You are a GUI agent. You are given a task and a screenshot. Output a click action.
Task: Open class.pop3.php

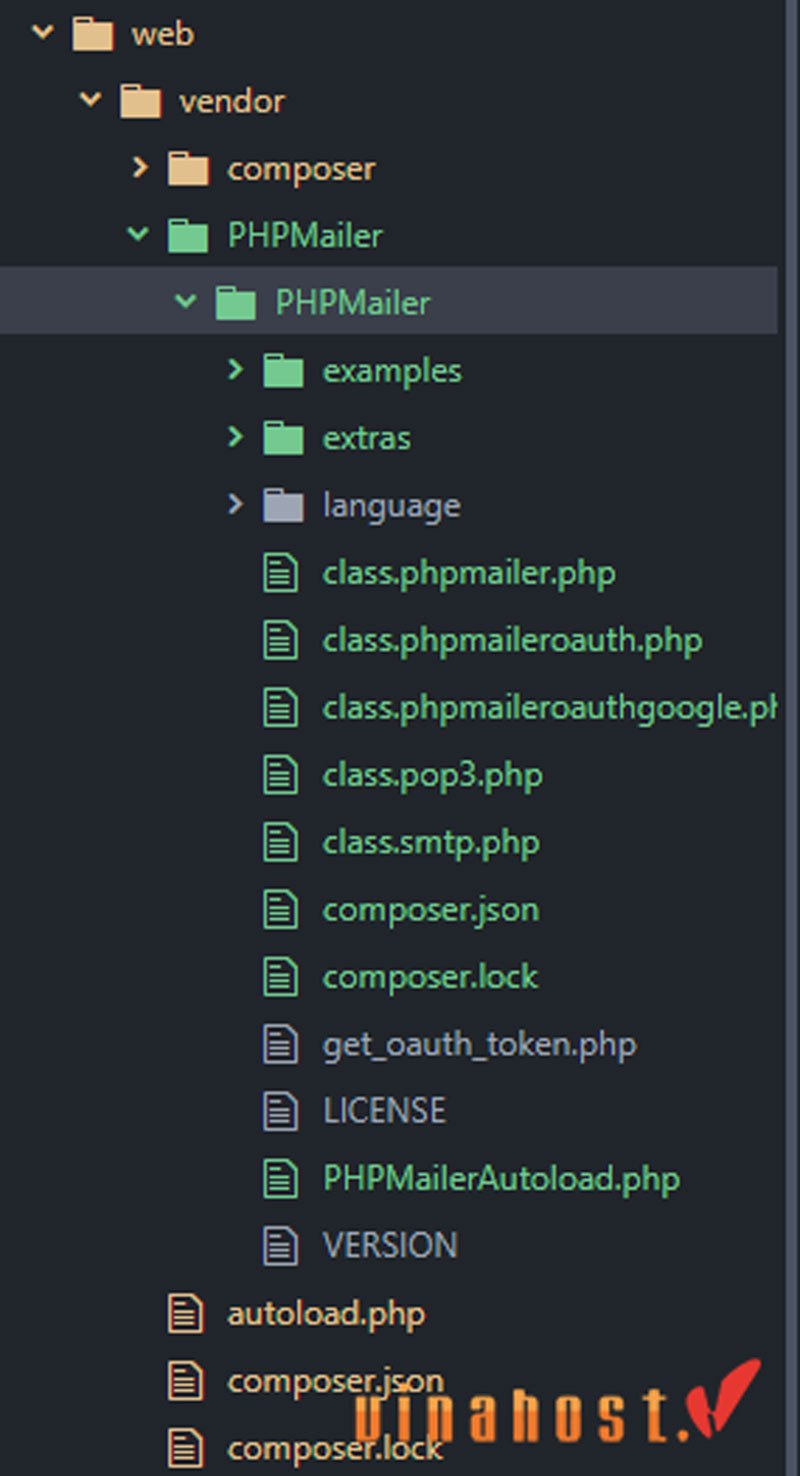432,774
